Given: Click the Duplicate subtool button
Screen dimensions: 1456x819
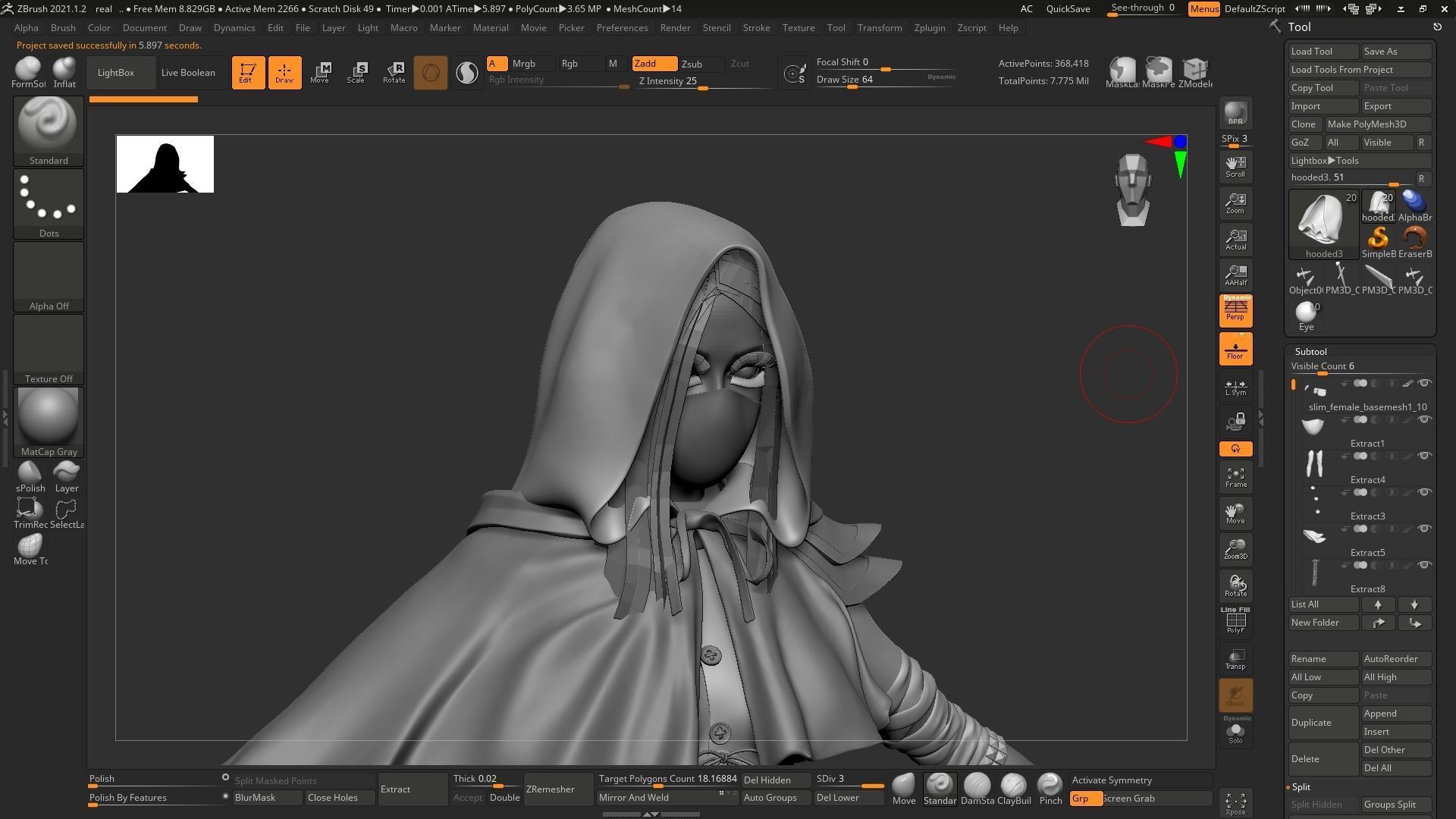Looking at the screenshot, I should point(1323,723).
